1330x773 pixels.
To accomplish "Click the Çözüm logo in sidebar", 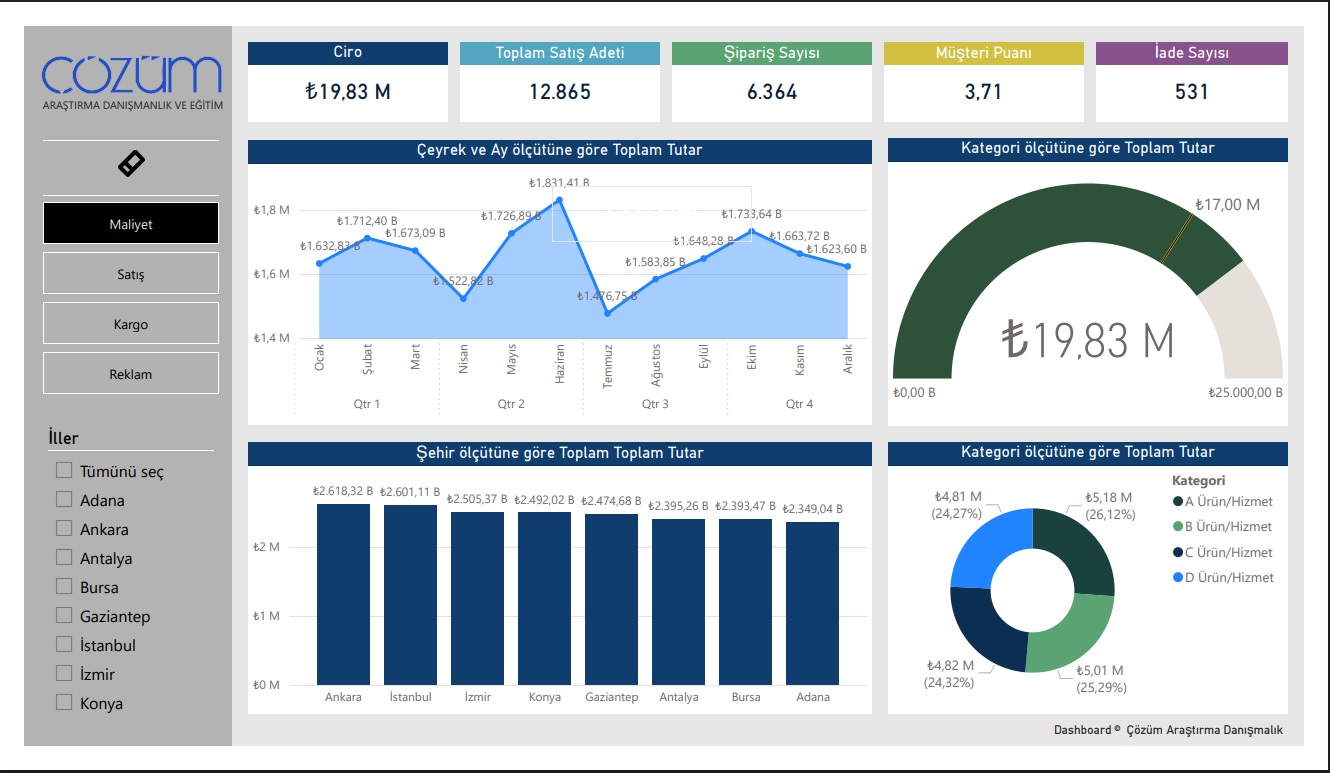I will (x=131, y=82).
